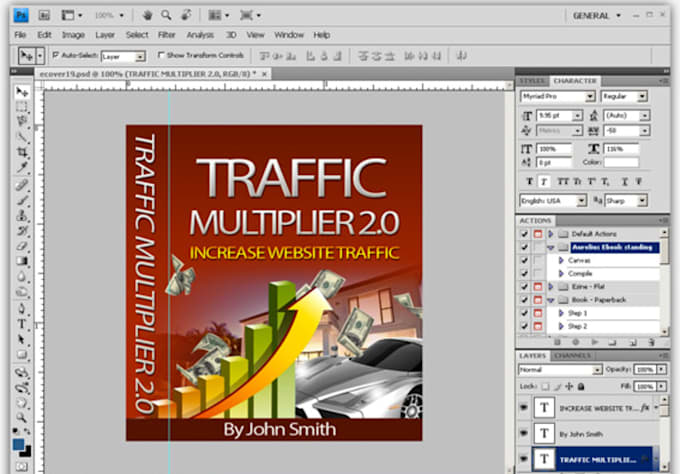Screen dimensions: 680x474
Task: Toggle dialog control for Book - Paperback set
Action: point(538,300)
